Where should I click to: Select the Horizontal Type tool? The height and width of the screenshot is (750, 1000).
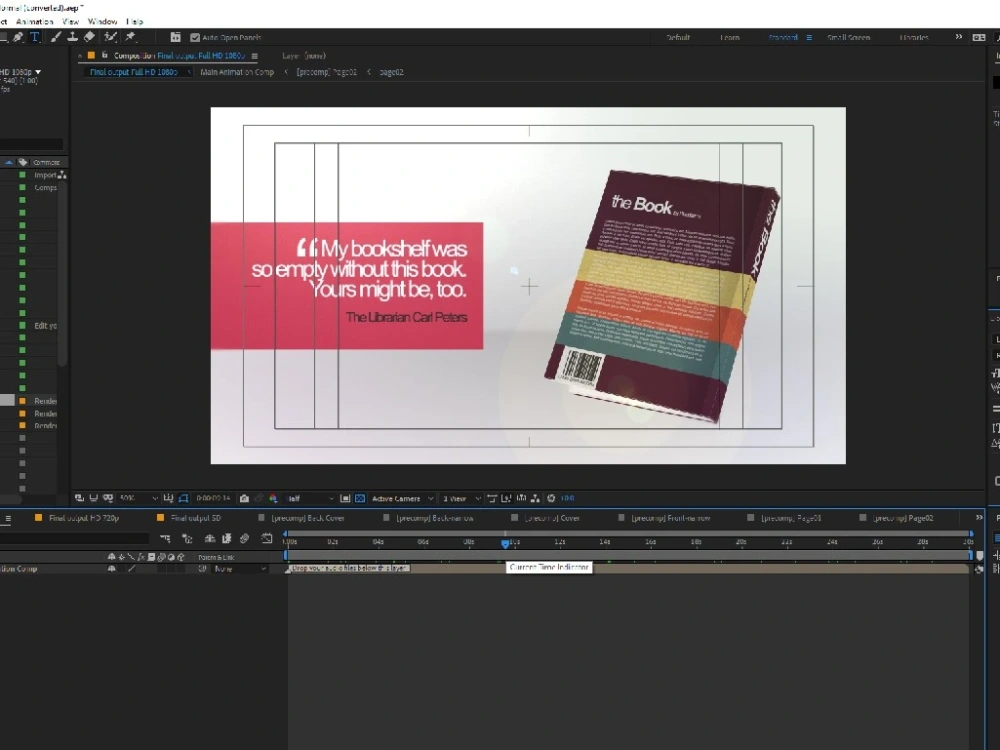click(x=34, y=37)
